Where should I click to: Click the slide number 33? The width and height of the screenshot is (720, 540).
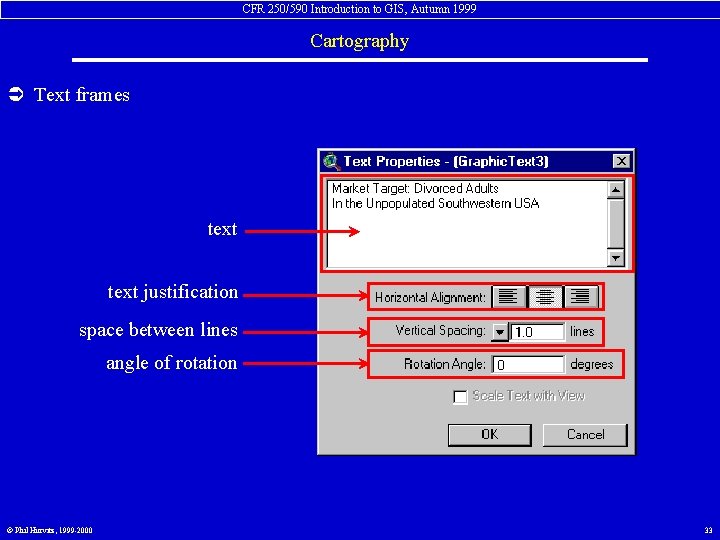[708, 530]
